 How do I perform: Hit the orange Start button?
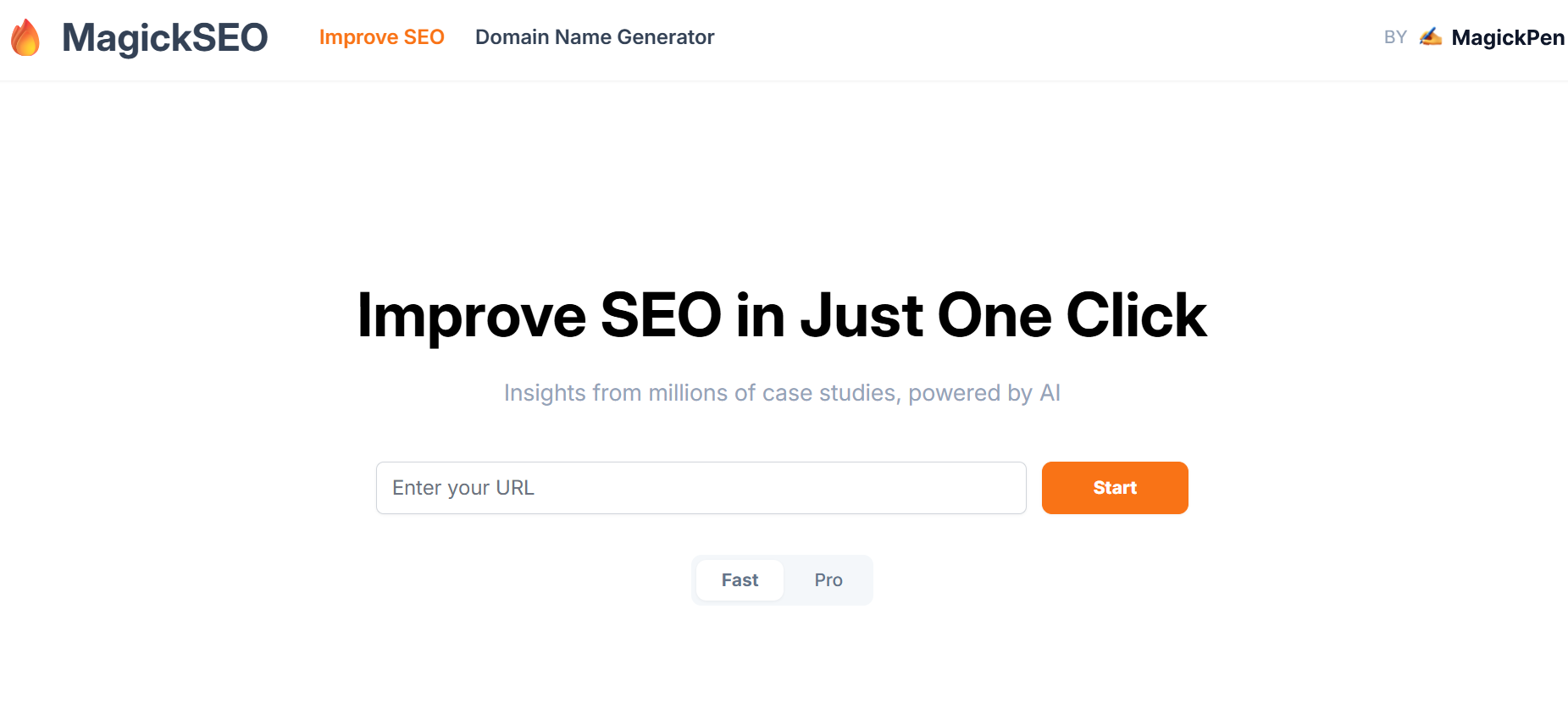[1115, 488]
